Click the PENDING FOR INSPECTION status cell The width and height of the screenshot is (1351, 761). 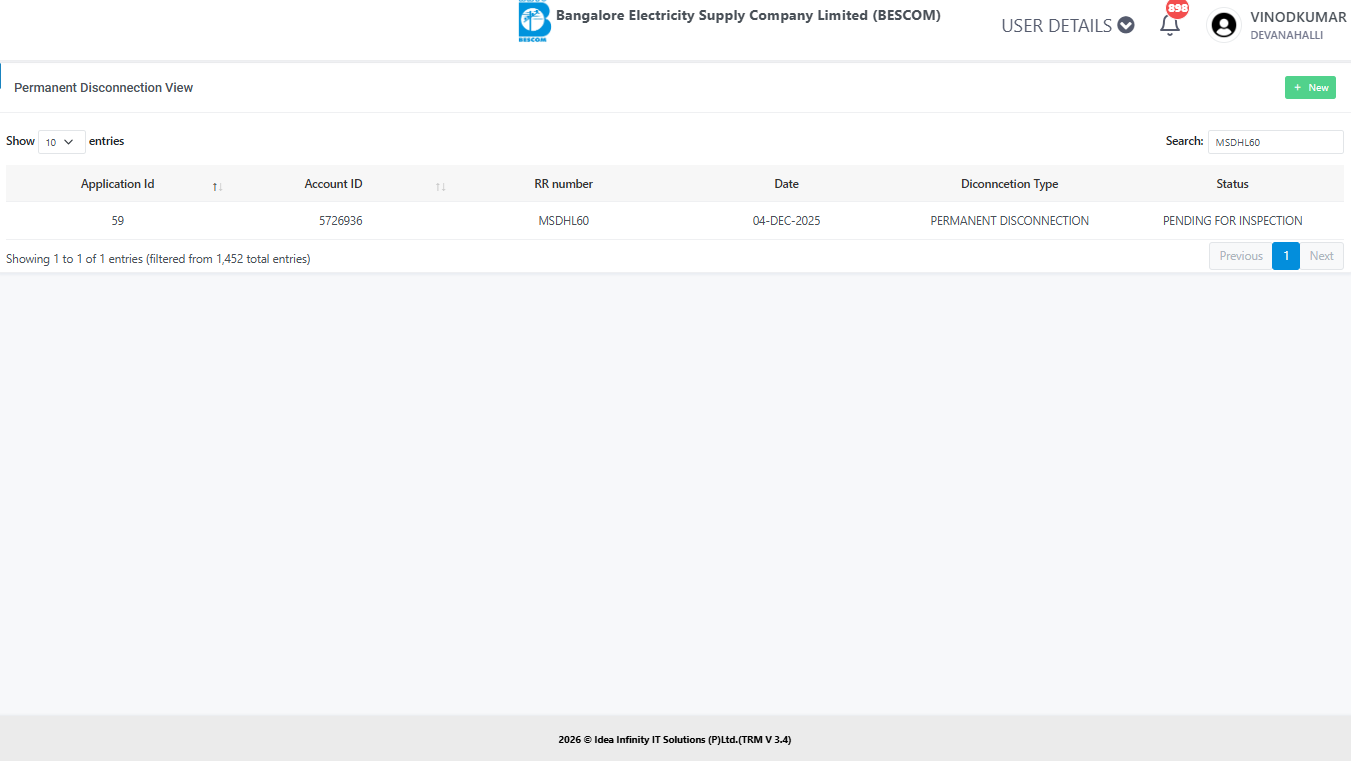[x=1232, y=221]
